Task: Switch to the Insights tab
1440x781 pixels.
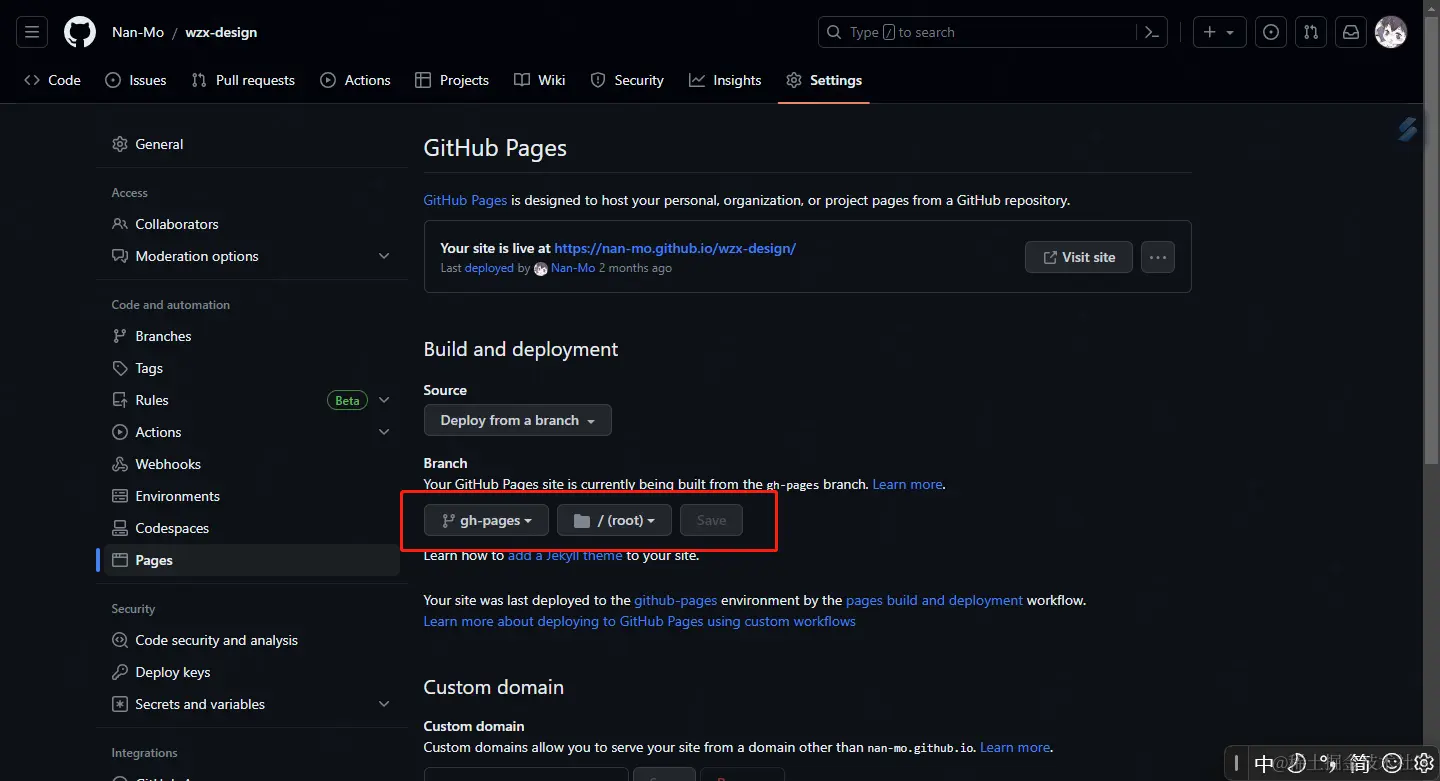Action: 725,80
